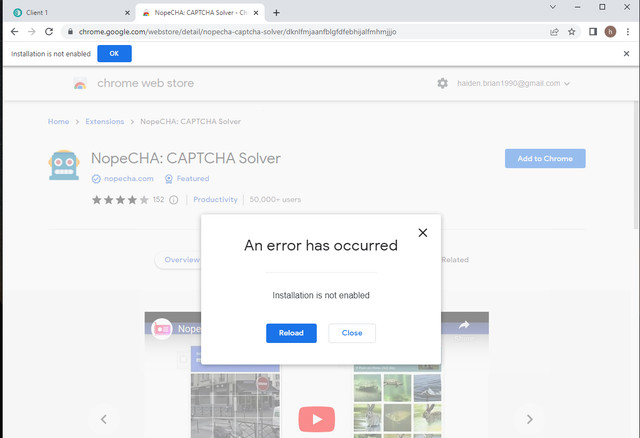Click the browser back arrow
640x438 pixels.
(x=15, y=32)
